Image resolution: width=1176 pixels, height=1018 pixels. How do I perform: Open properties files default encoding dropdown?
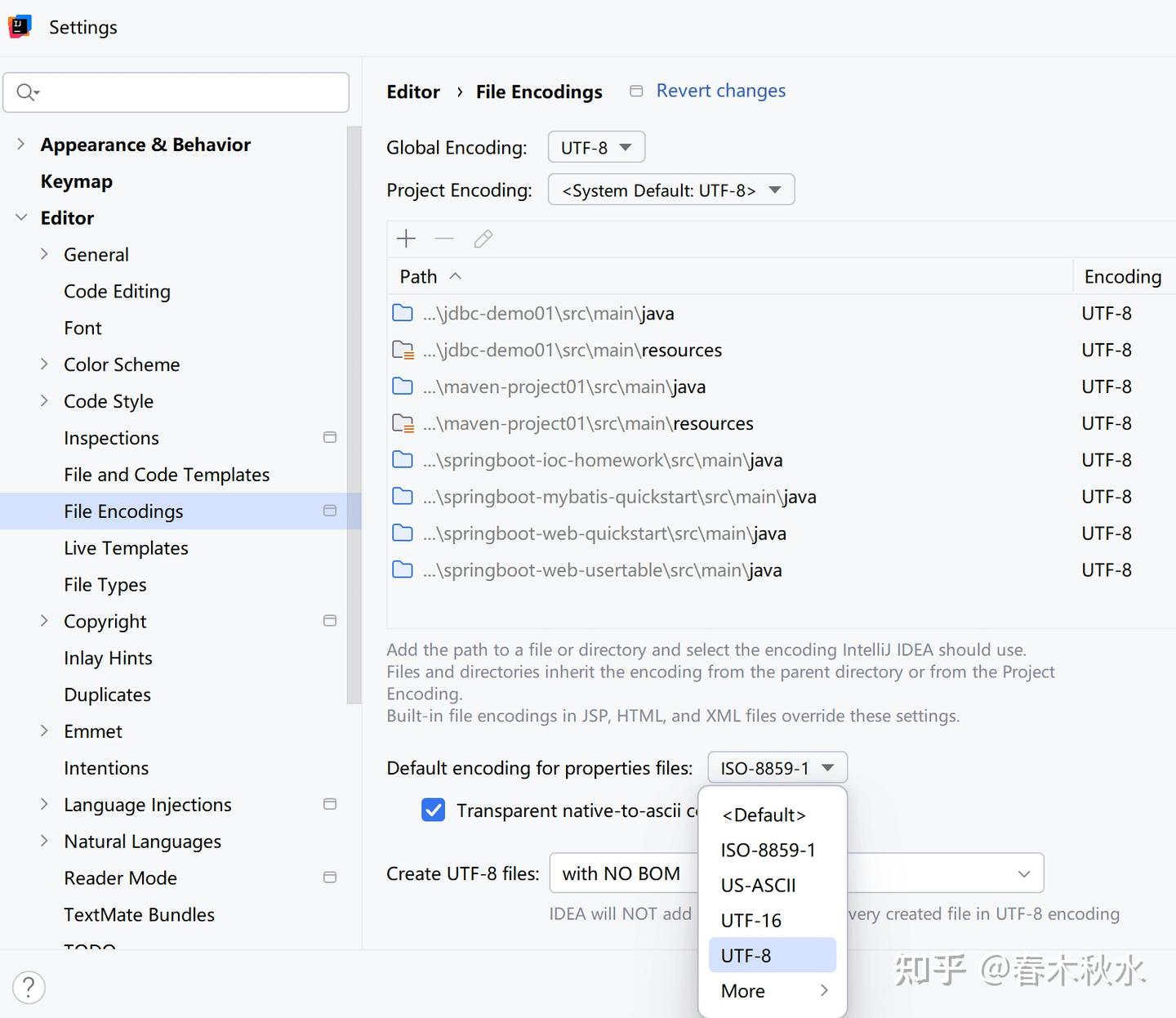coord(777,768)
